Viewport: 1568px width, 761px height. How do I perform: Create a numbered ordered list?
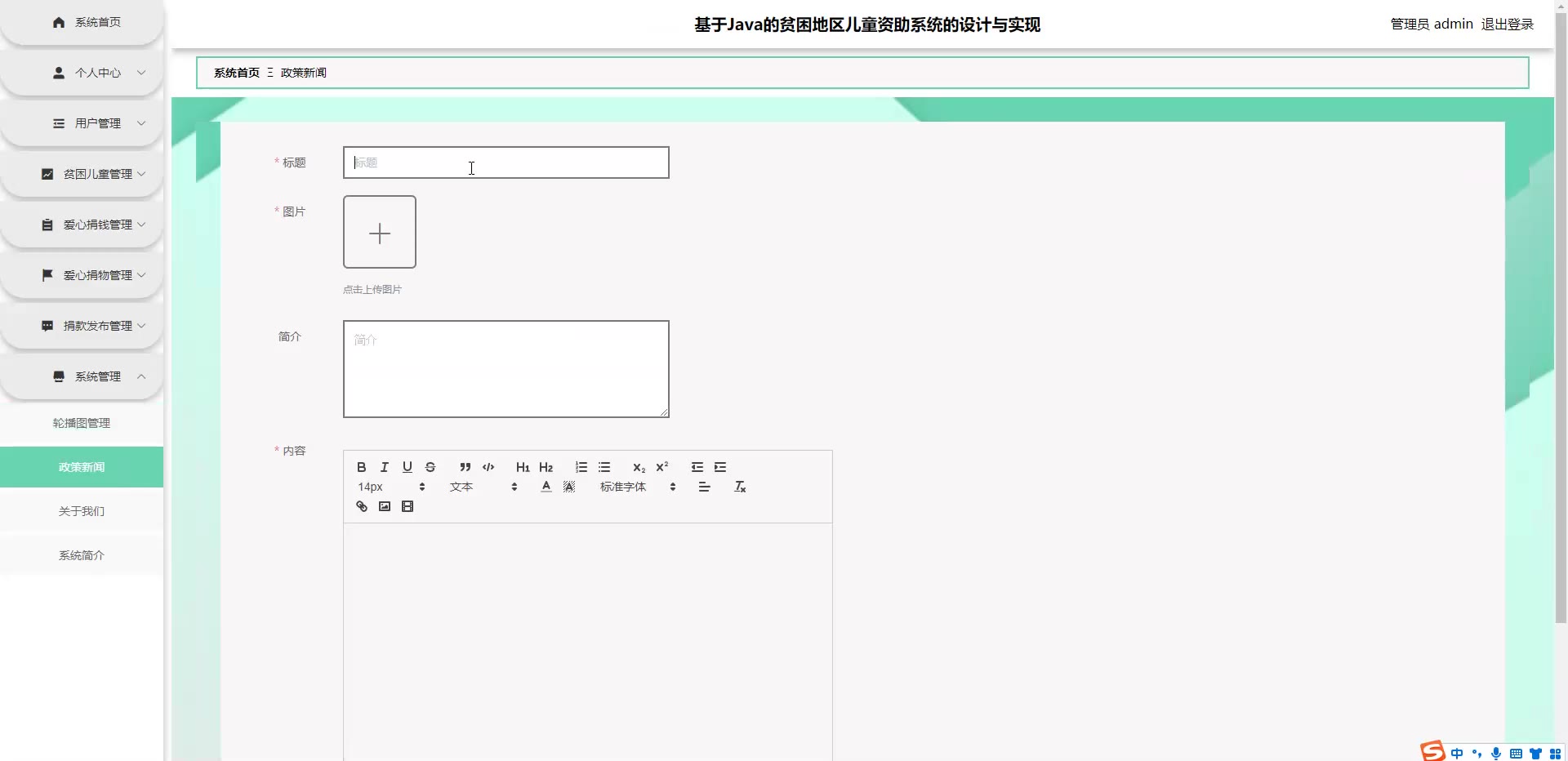click(581, 467)
